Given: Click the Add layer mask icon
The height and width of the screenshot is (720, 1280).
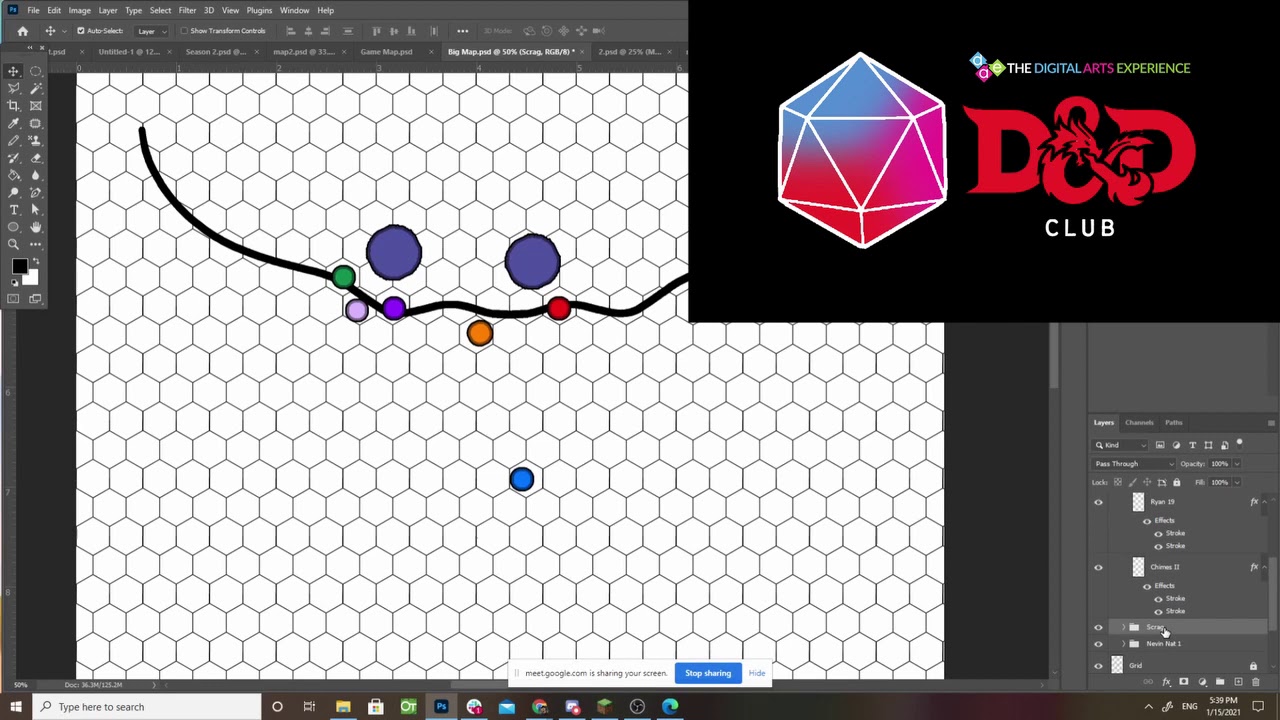Looking at the screenshot, I should pyautogui.click(x=1184, y=682).
